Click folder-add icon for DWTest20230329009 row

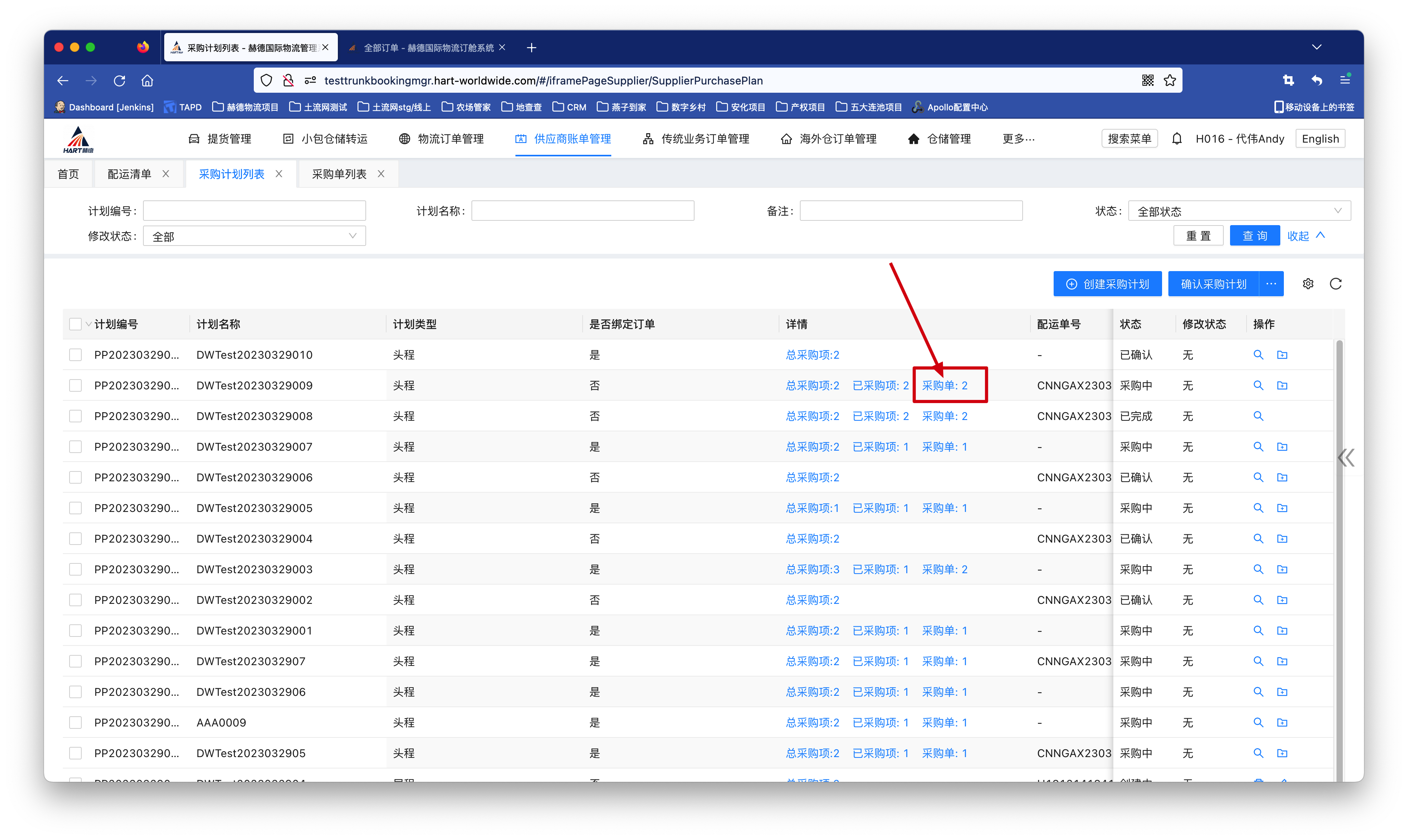pyautogui.click(x=1282, y=385)
